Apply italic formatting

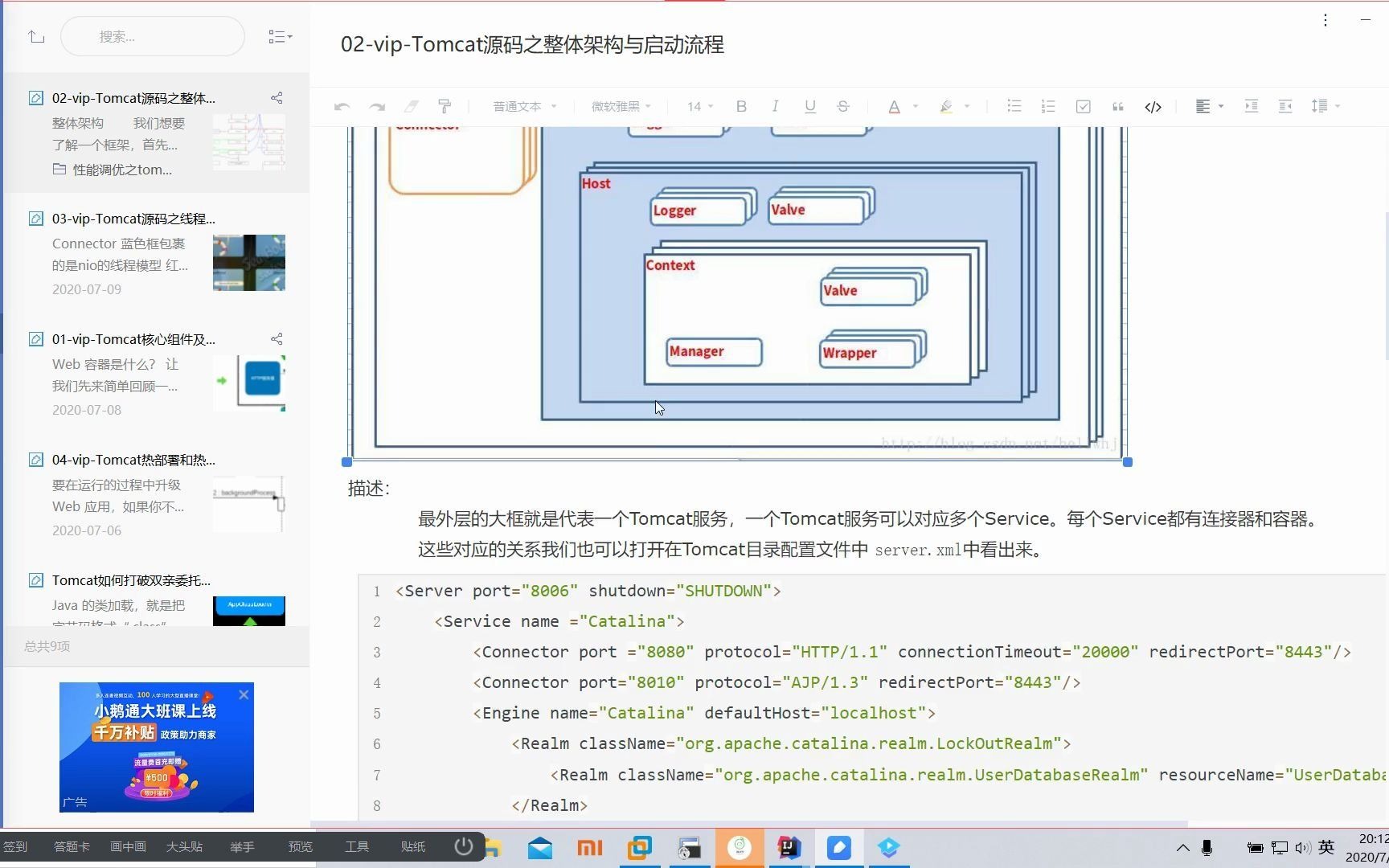click(x=775, y=106)
